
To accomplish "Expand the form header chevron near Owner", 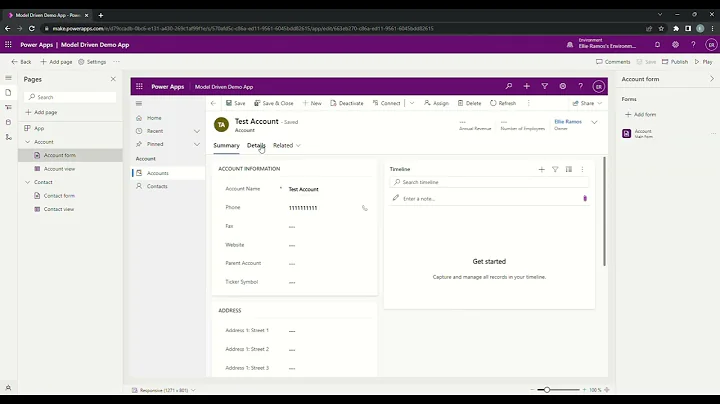I will coord(594,123).
